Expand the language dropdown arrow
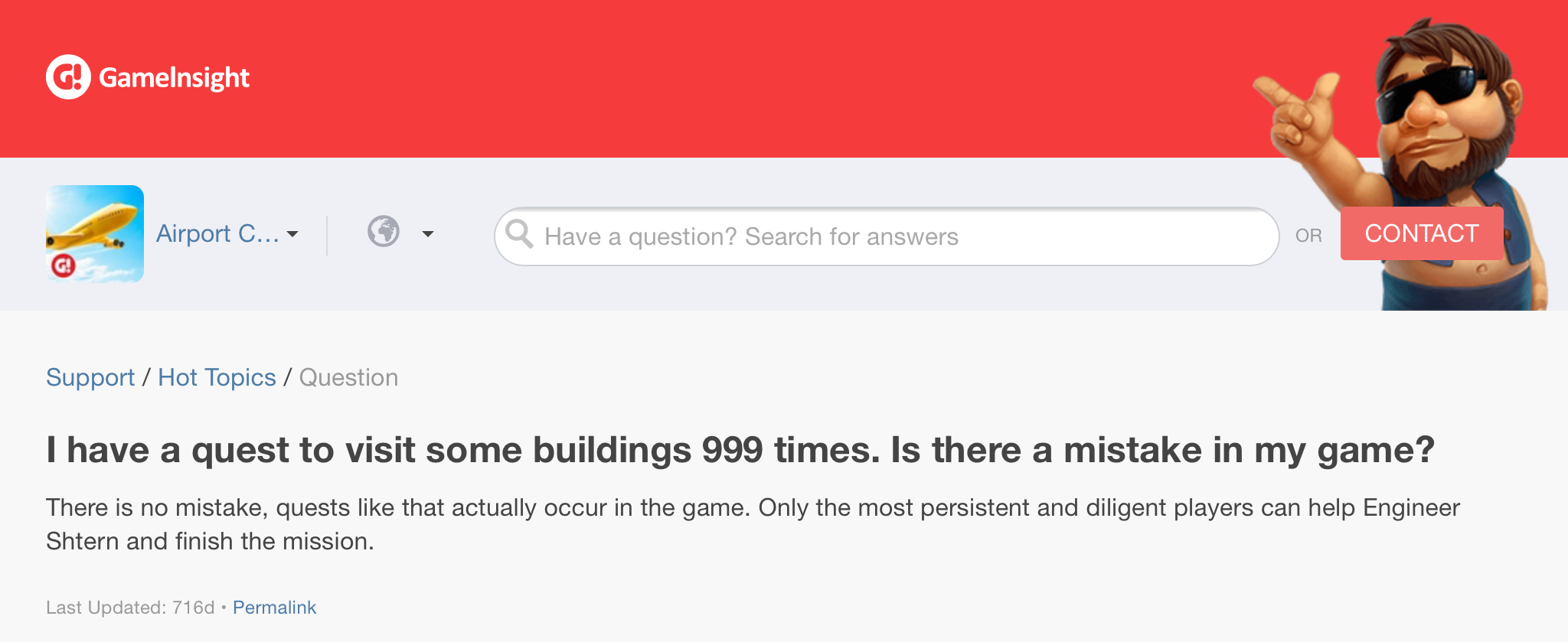1568x642 pixels. (428, 234)
